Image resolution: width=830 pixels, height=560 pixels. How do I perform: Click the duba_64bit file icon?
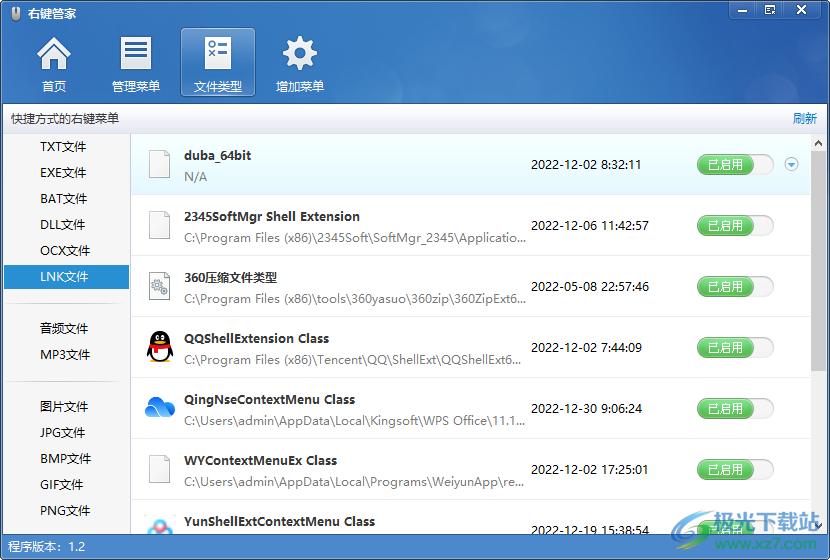[159, 164]
